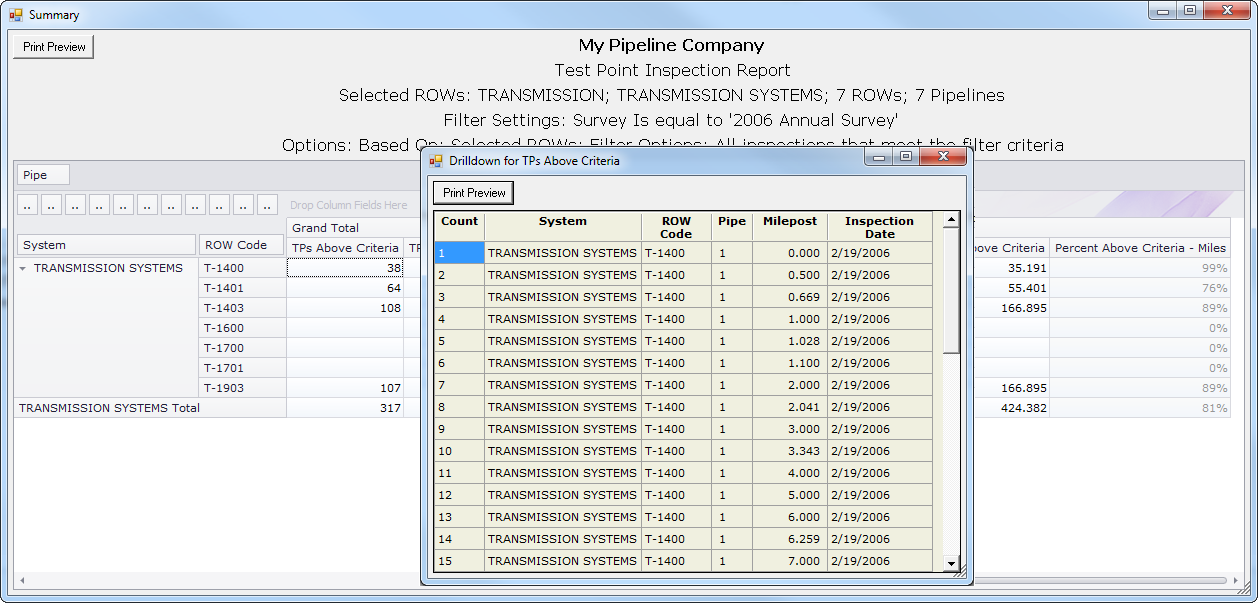Click the Pipe filter field button

[43, 175]
